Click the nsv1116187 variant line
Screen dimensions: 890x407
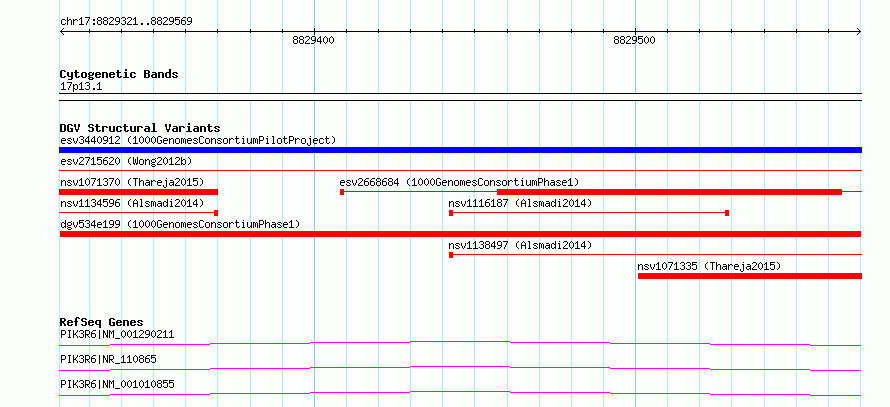click(x=589, y=213)
